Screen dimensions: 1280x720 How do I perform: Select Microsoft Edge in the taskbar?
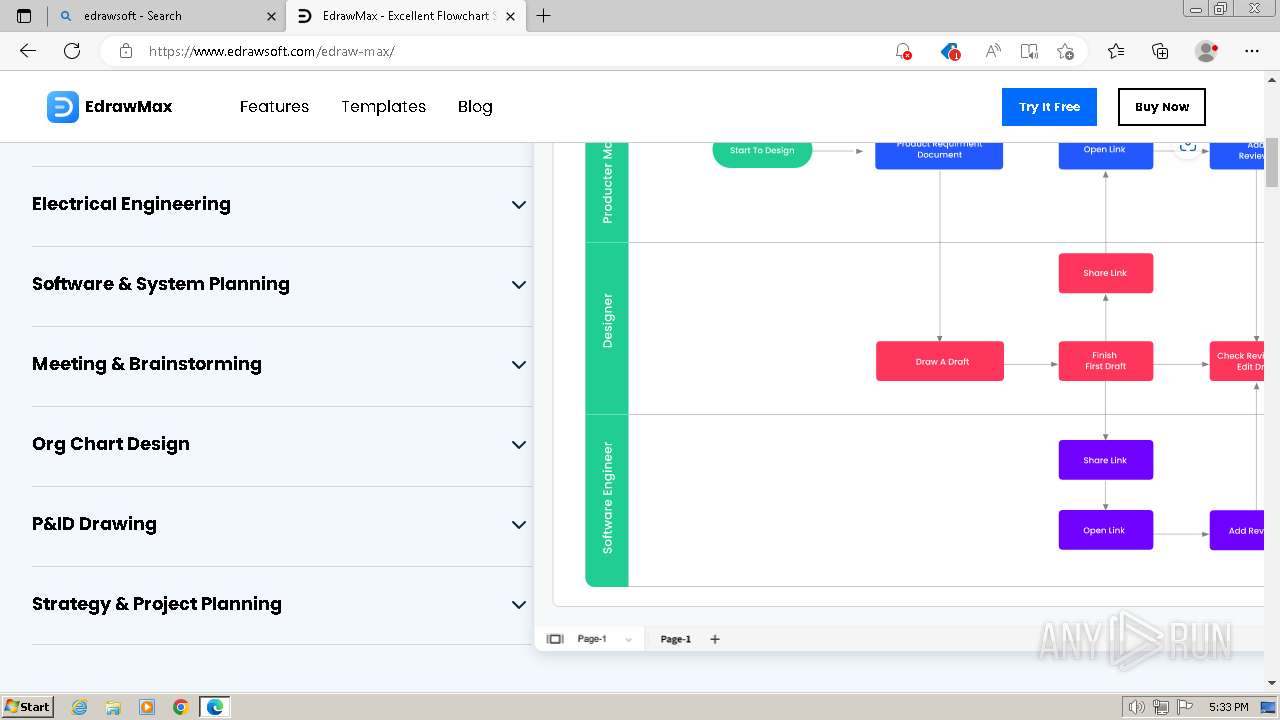(215, 707)
